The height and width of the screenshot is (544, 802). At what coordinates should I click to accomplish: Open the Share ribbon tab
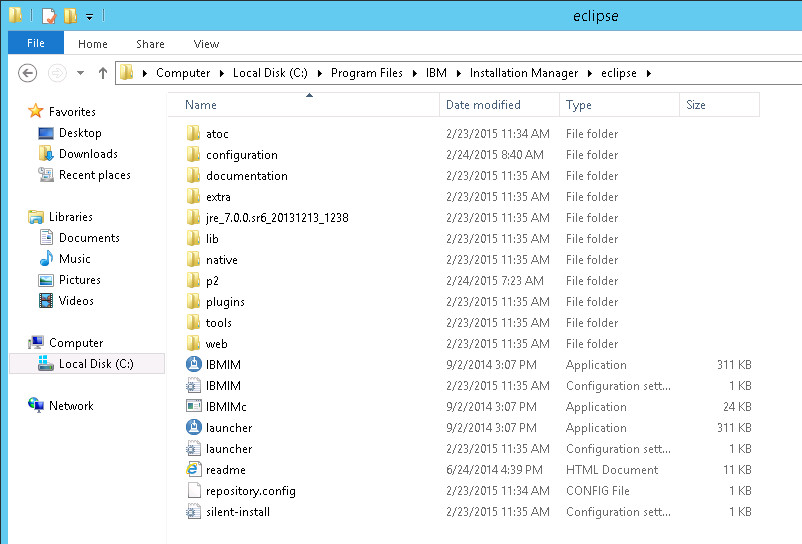click(x=150, y=44)
